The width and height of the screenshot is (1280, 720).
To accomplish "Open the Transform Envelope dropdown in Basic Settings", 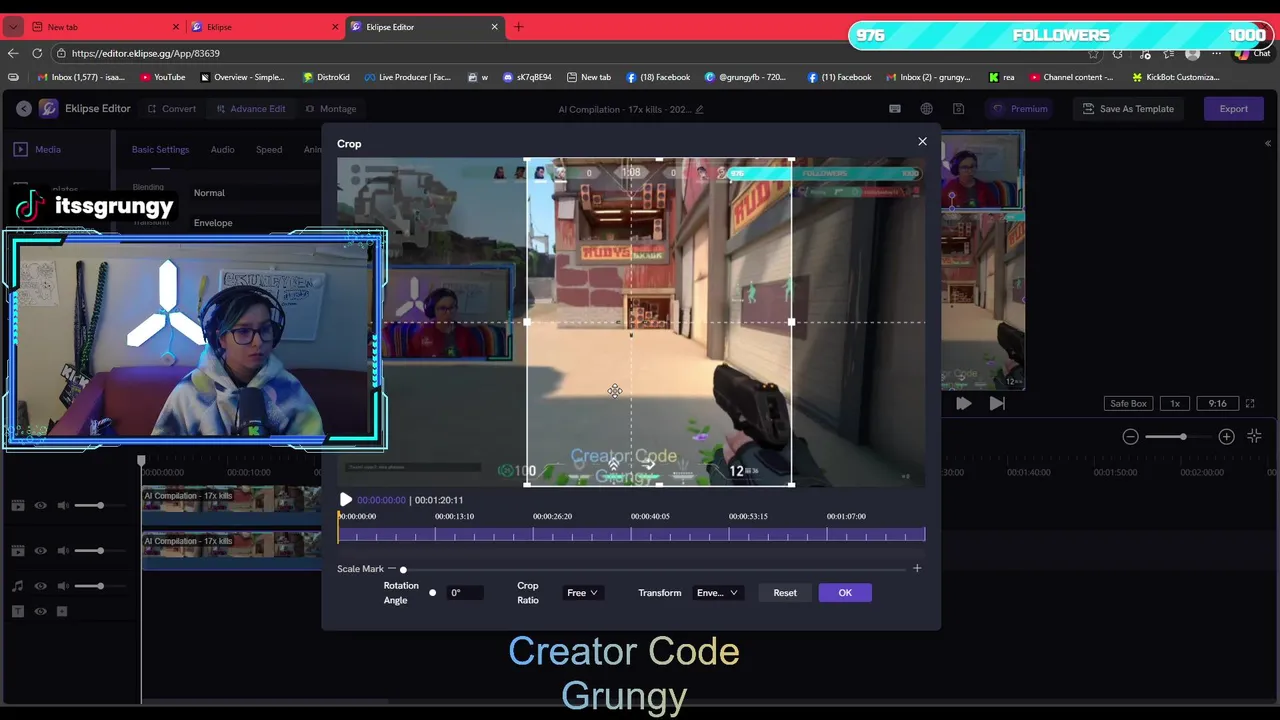I will click(257, 223).
